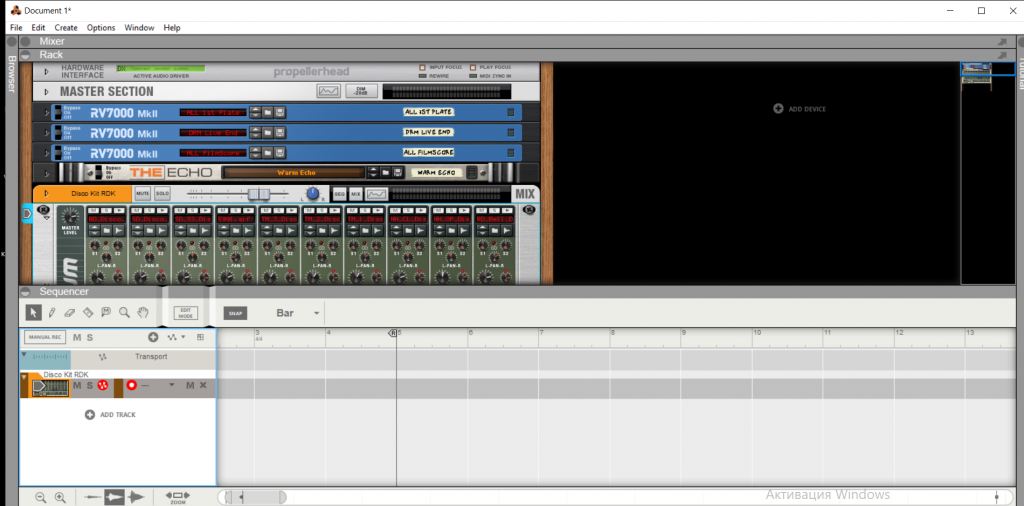This screenshot has width=1024, height=506.
Task: Open Master Section compressor curve display button
Action: 328,91
